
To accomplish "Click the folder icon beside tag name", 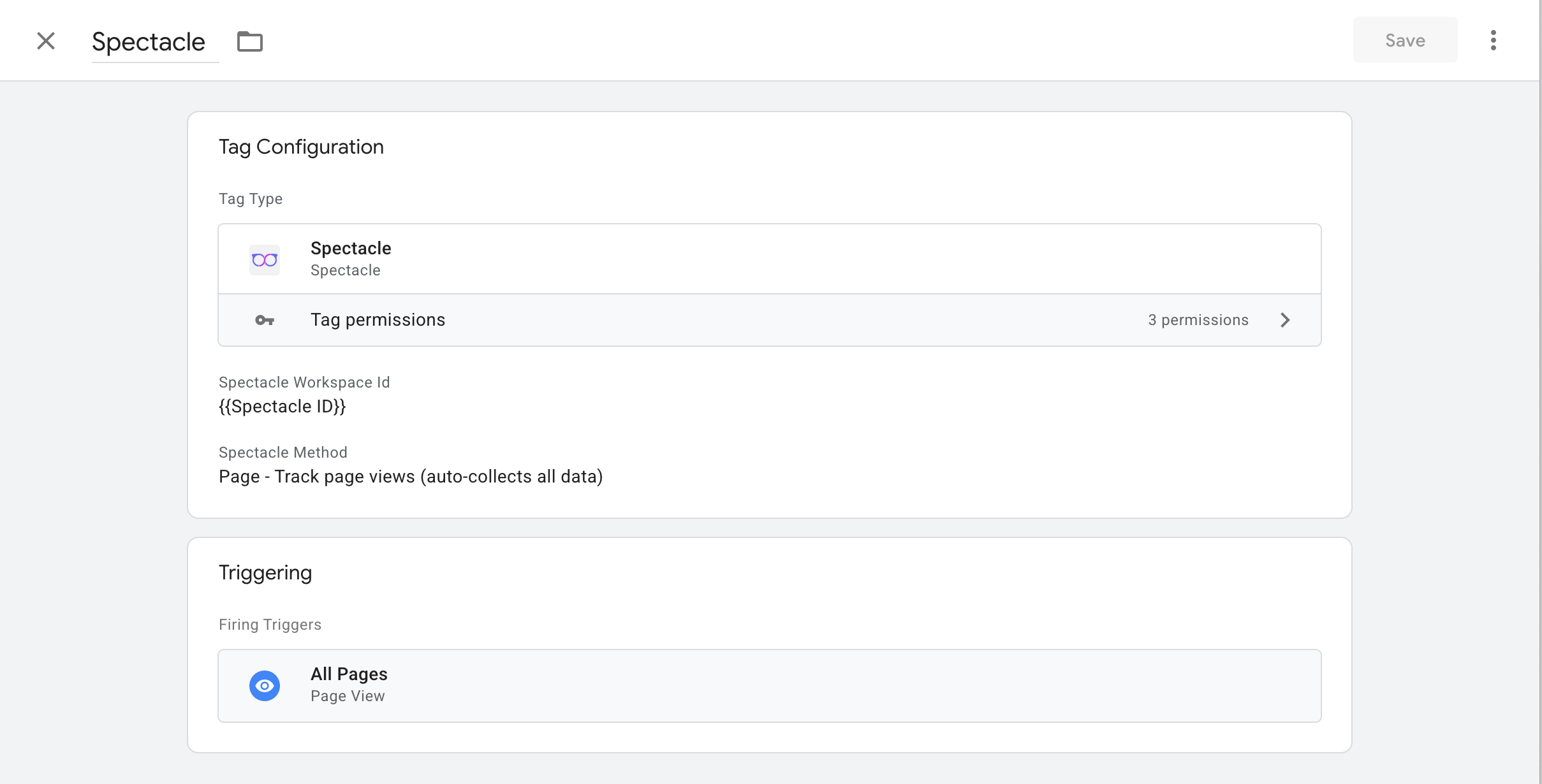I will coord(250,41).
